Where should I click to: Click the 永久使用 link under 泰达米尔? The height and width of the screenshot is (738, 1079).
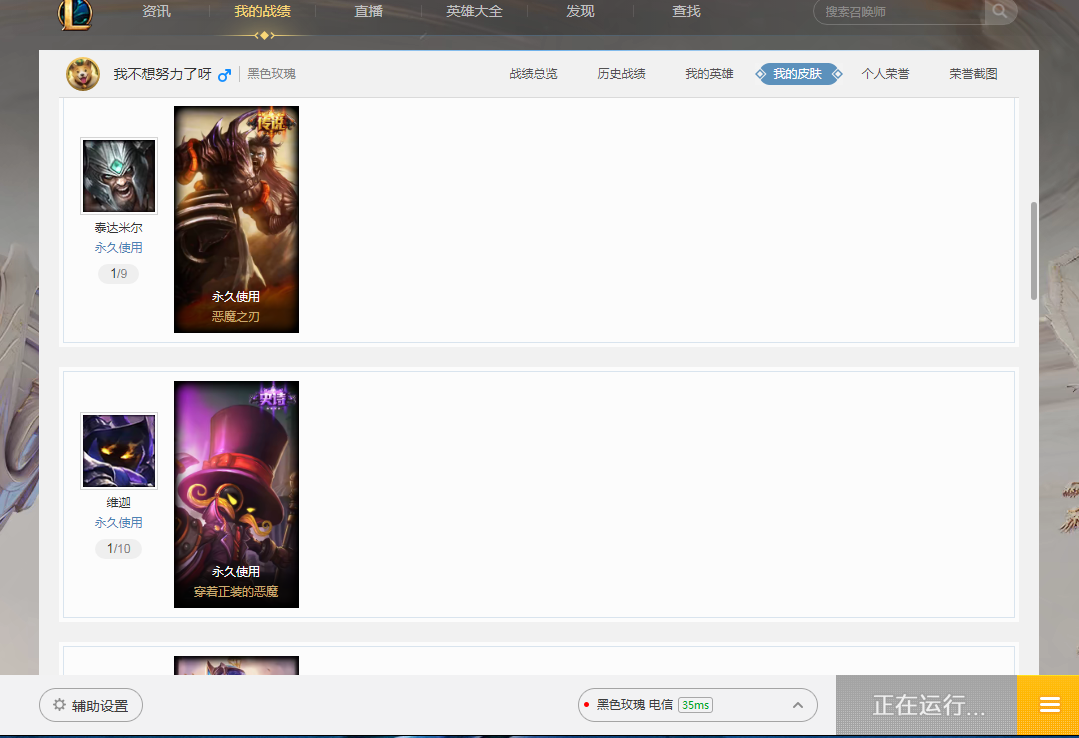[118, 248]
